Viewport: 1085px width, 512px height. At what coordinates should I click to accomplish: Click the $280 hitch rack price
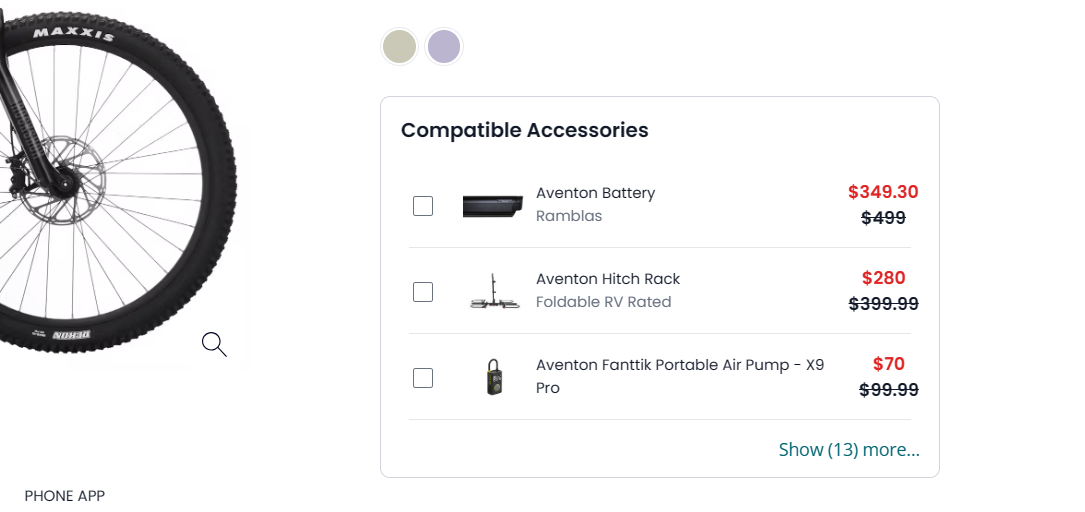coord(883,278)
